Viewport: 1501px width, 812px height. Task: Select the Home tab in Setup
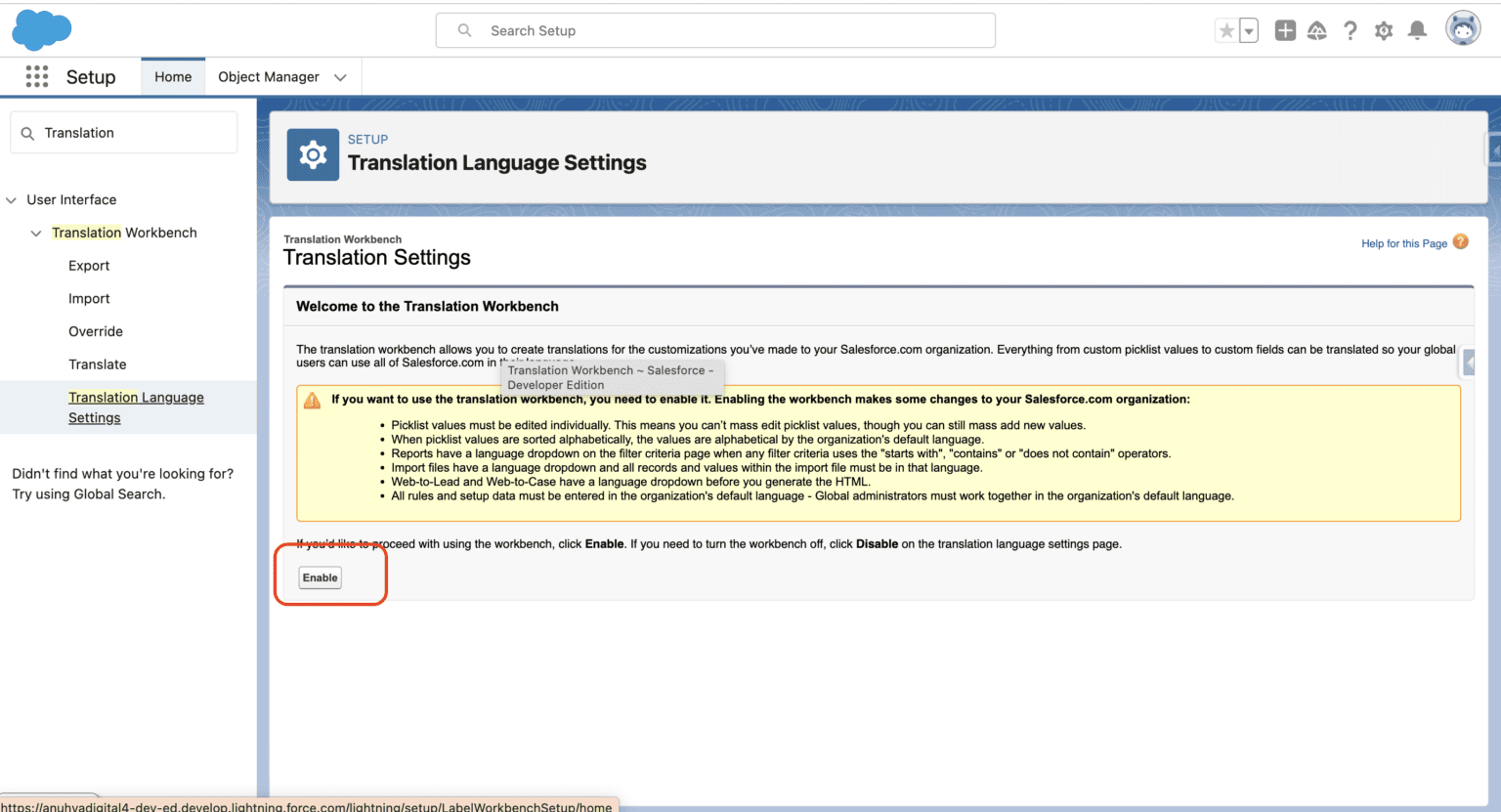click(173, 76)
